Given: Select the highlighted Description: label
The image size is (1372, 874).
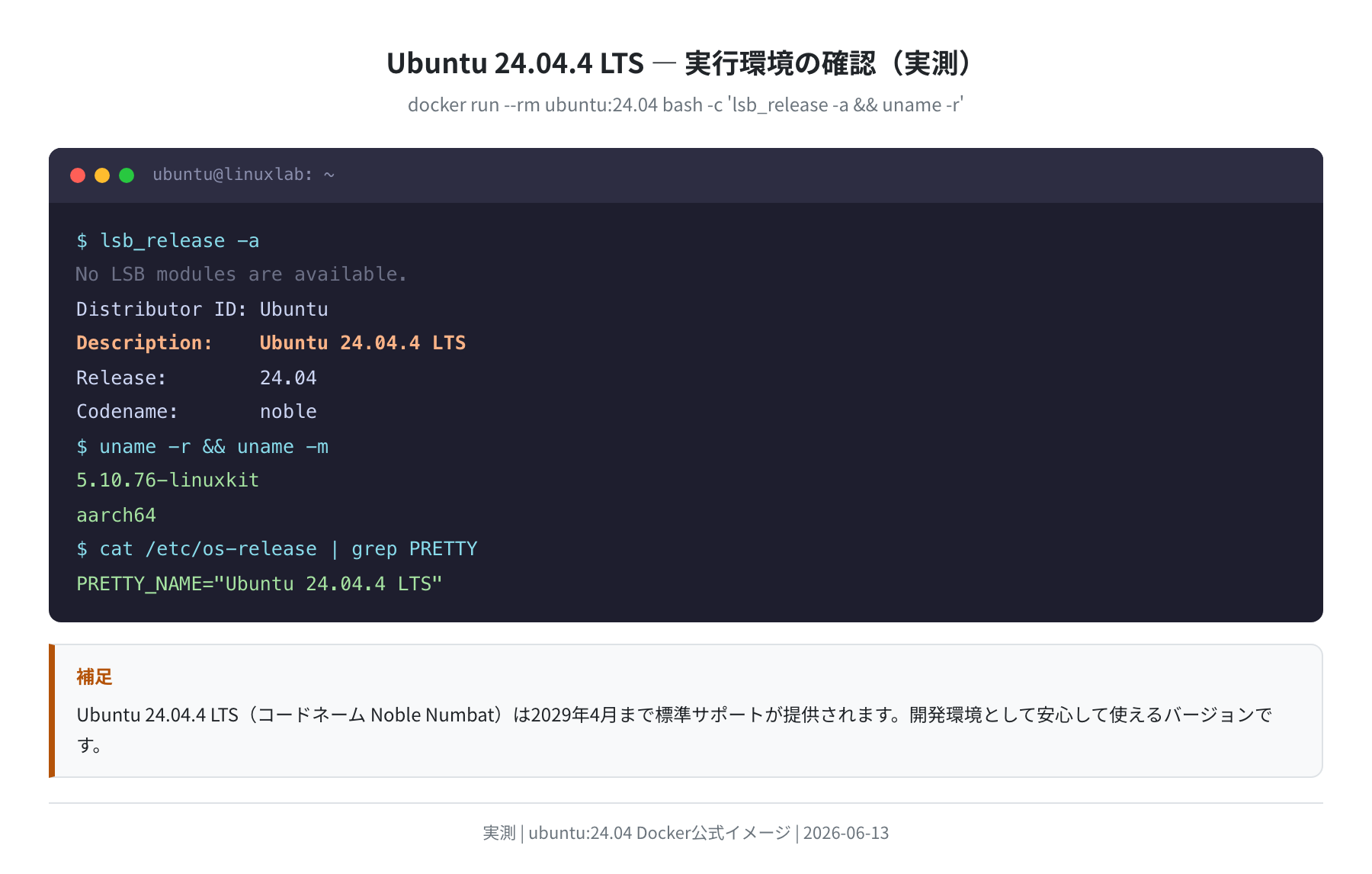Looking at the screenshot, I should (145, 343).
